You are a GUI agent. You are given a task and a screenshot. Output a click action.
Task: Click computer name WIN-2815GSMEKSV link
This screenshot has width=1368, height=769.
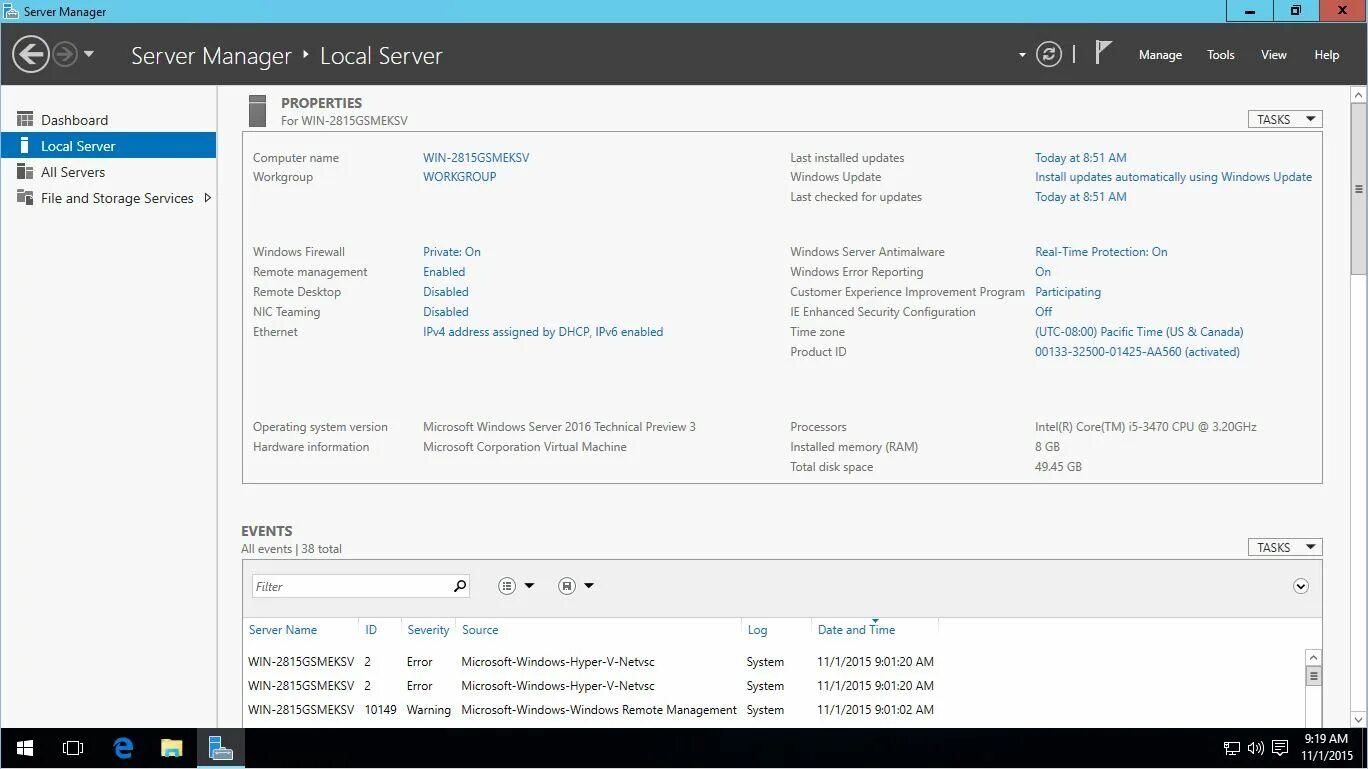coord(476,157)
